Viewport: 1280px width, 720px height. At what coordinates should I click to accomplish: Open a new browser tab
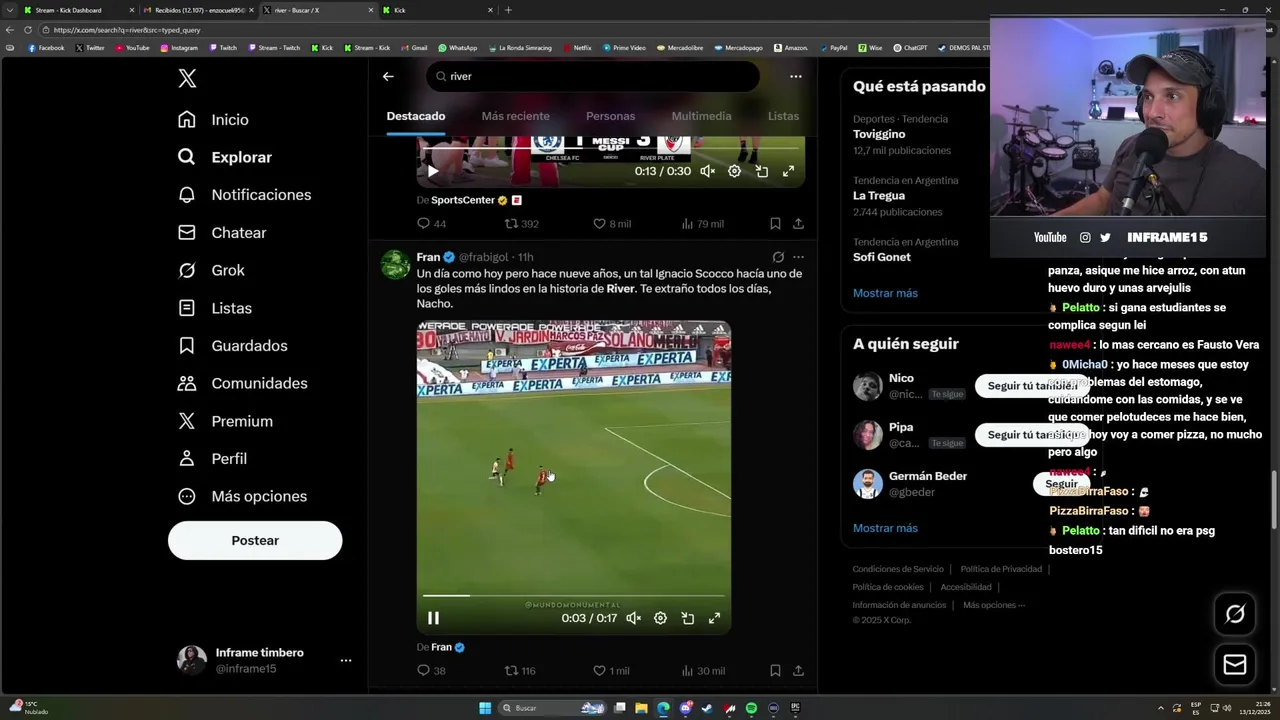[x=508, y=10]
